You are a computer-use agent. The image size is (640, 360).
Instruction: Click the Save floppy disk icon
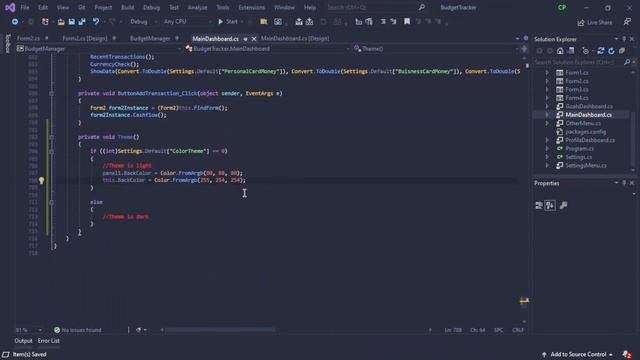[71, 22]
